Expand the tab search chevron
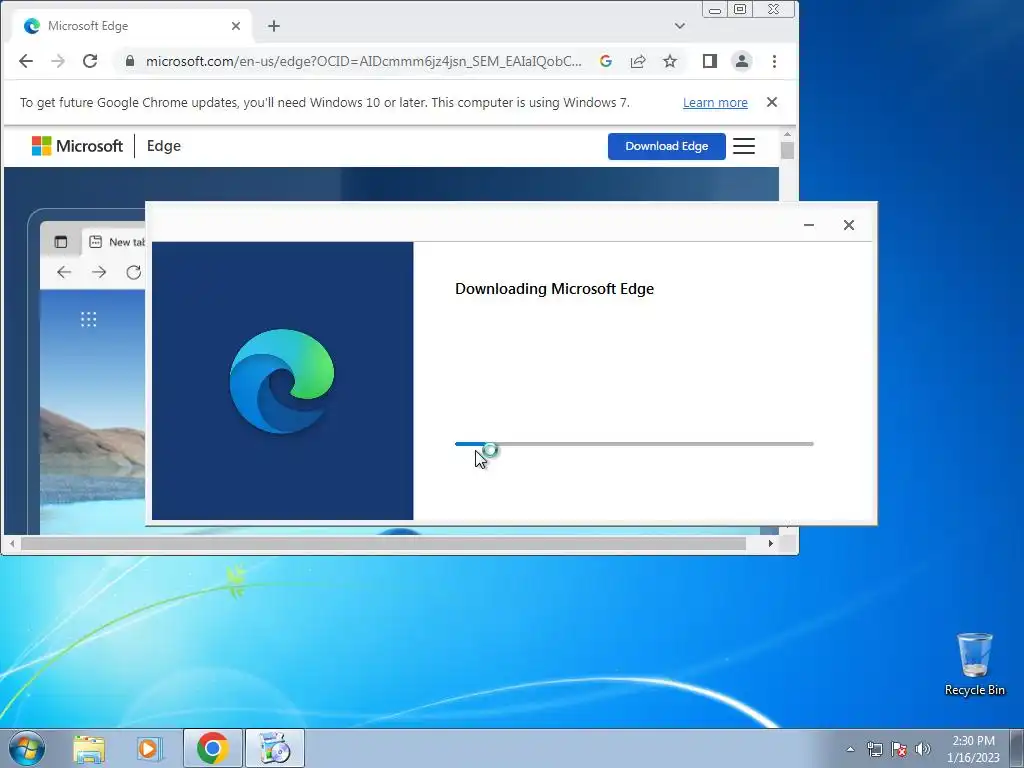Viewport: 1024px width, 768px height. click(x=680, y=26)
